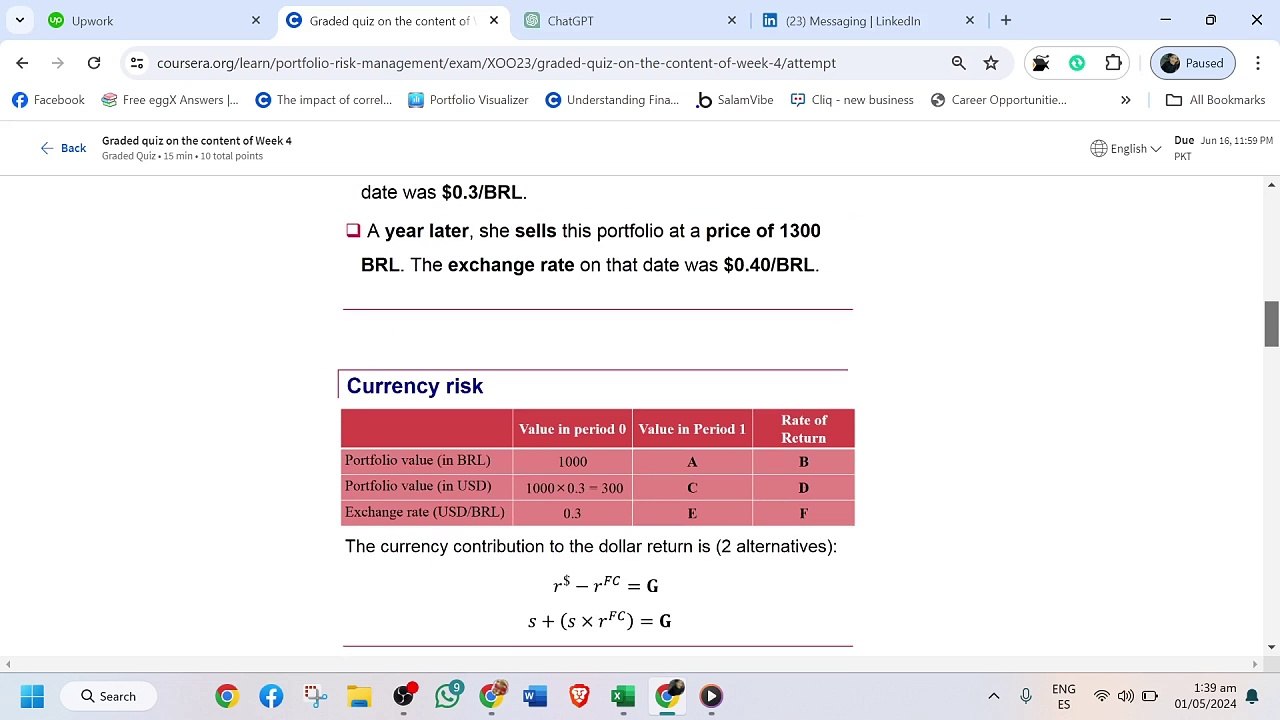1280x720 pixels.
Task: Show hidden system tray icons
Action: 994,696
